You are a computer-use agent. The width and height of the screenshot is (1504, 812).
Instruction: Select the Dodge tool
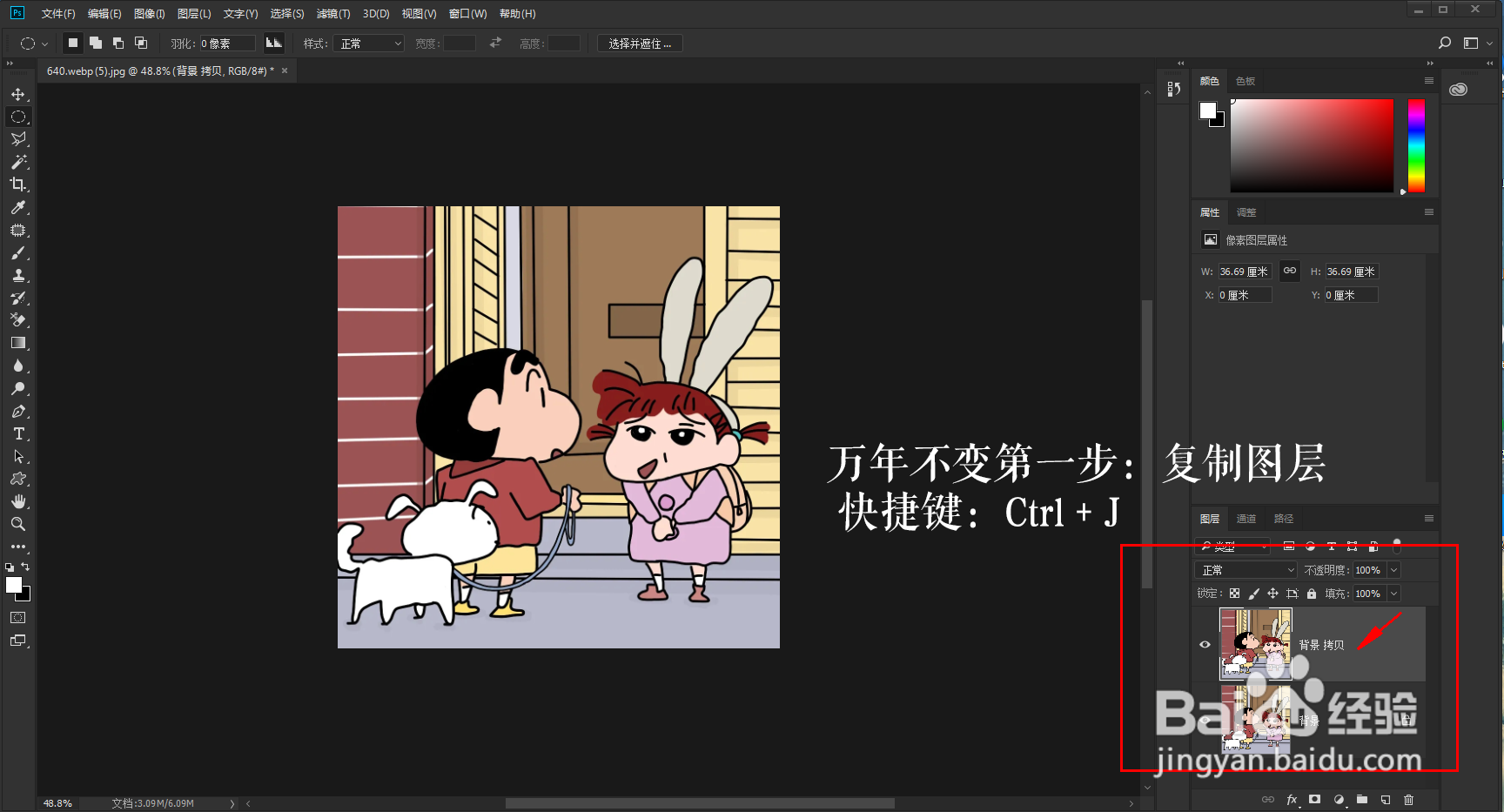pos(18,388)
